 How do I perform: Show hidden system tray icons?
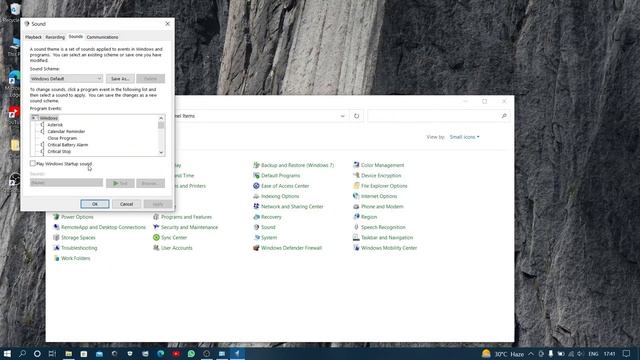(531, 354)
